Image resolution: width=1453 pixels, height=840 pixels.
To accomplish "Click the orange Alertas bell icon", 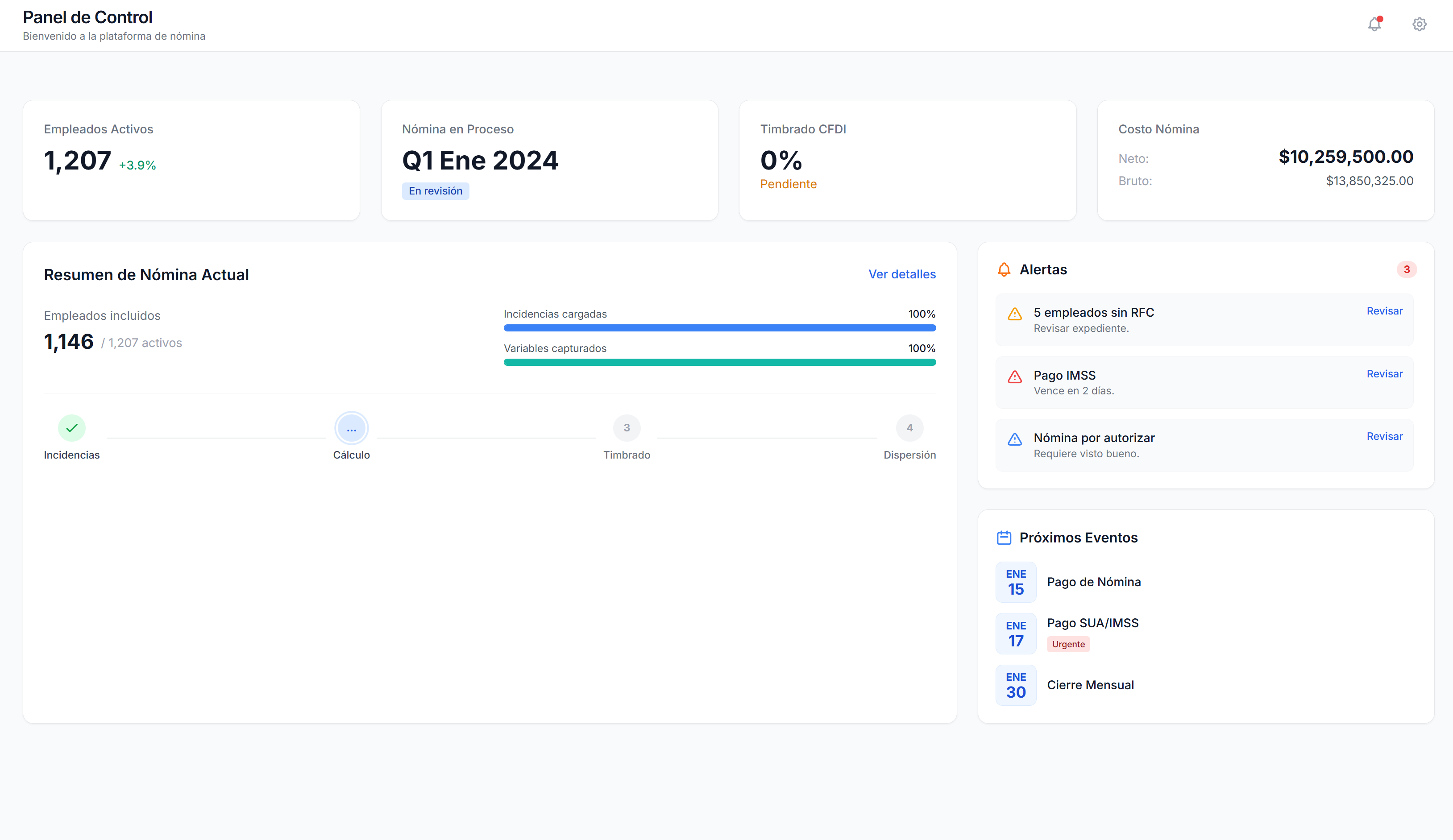I will tap(1004, 270).
